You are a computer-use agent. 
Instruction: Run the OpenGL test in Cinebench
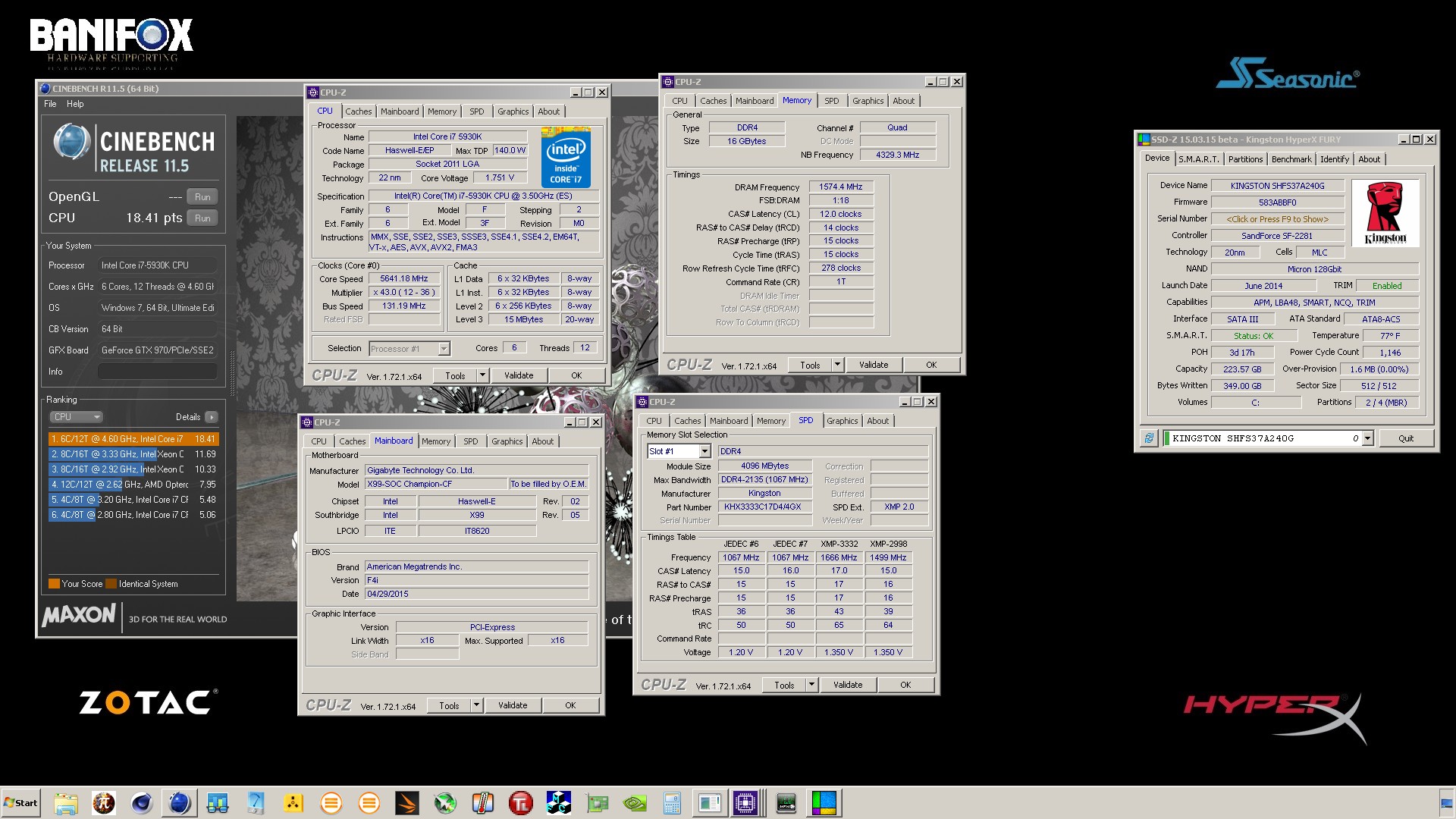(202, 197)
